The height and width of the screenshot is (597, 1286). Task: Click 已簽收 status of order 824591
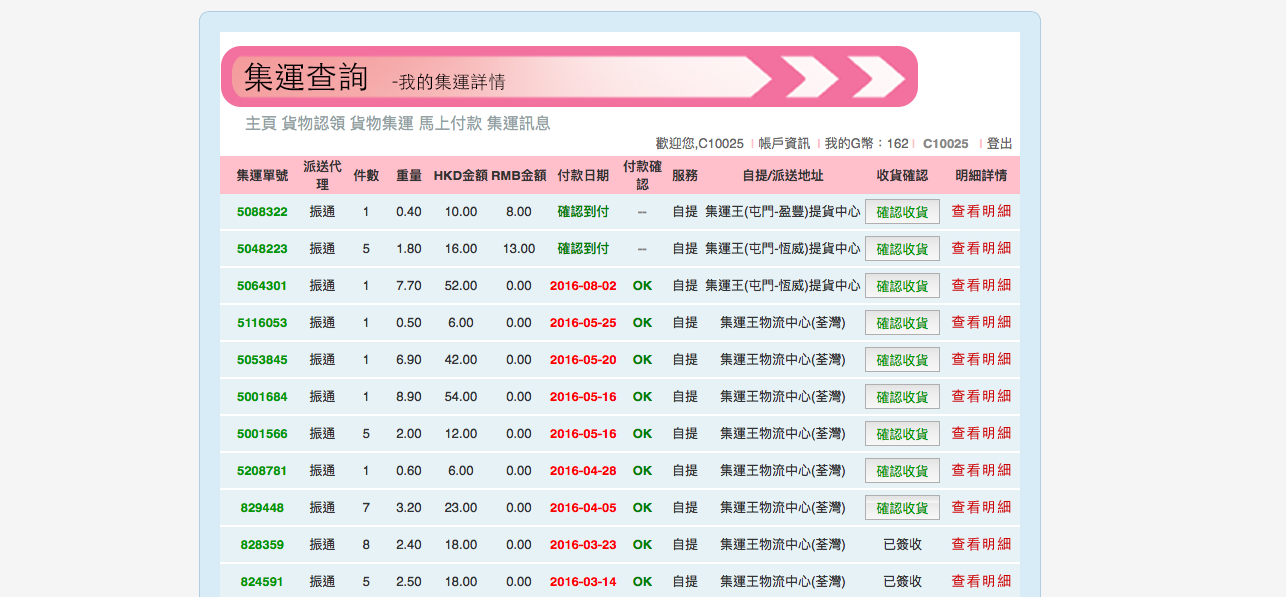click(902, 582)
